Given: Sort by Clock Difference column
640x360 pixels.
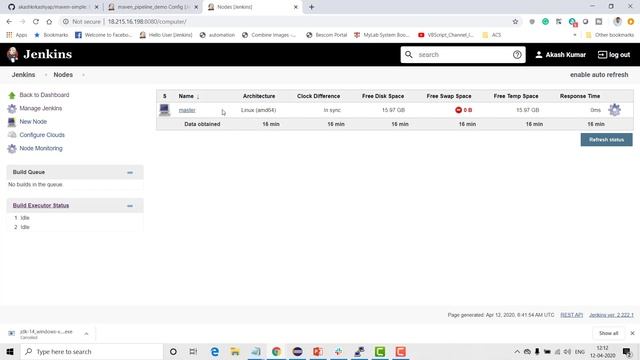Looking at the screenshot, I should coord(318,96).
